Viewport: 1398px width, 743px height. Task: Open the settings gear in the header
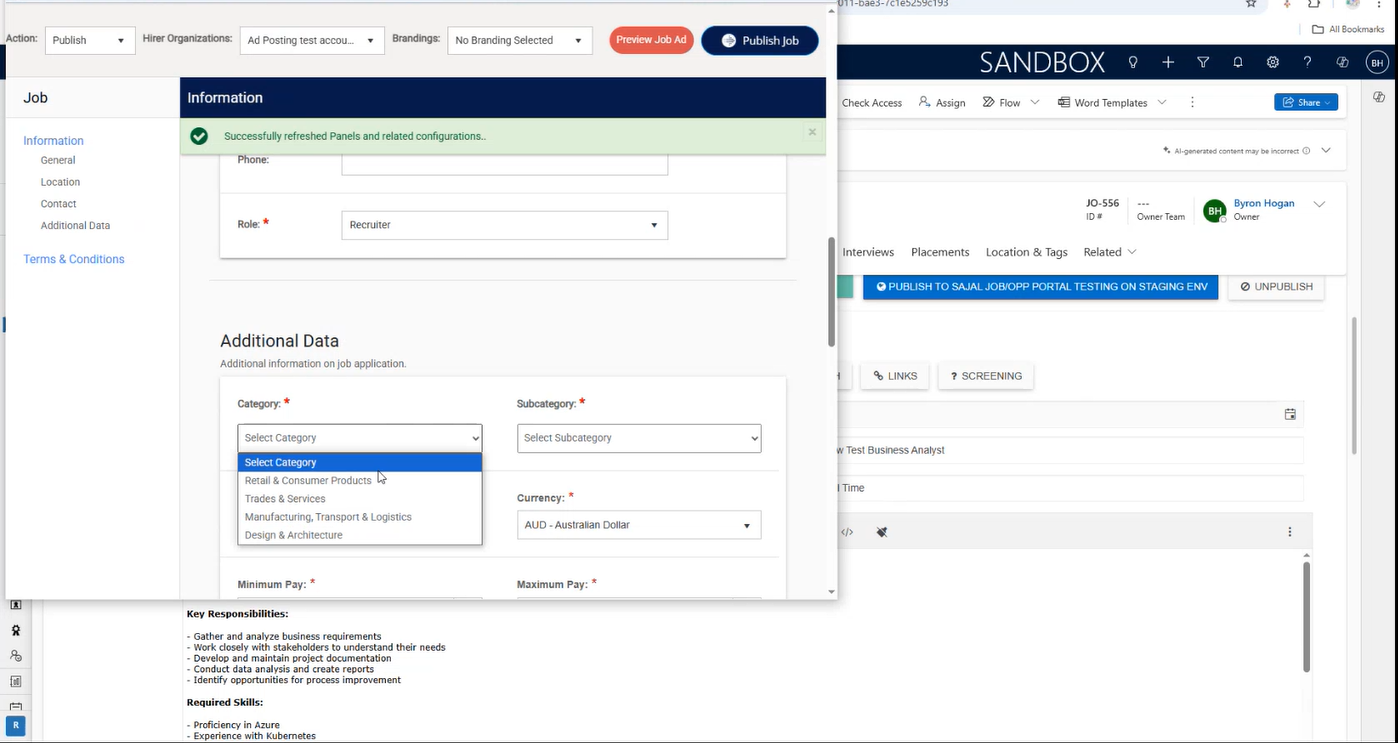click(1273, 62)
